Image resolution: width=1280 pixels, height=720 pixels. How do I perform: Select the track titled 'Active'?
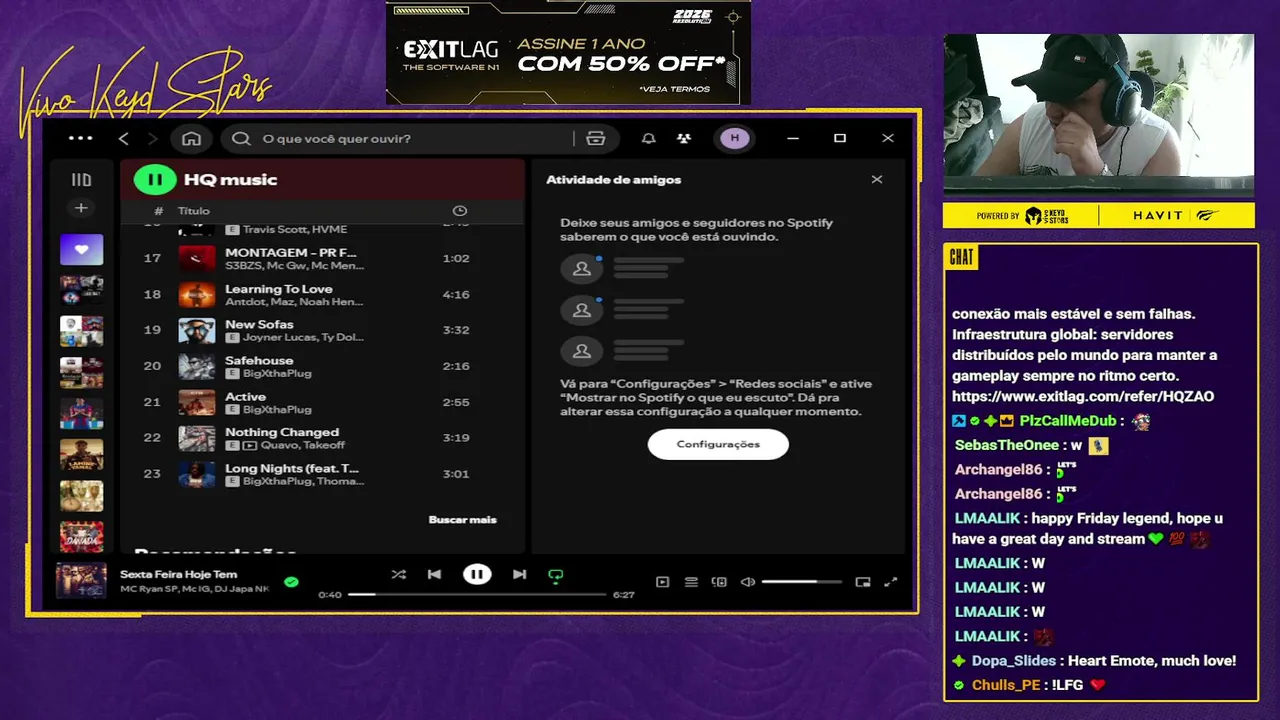click(323, 402)
